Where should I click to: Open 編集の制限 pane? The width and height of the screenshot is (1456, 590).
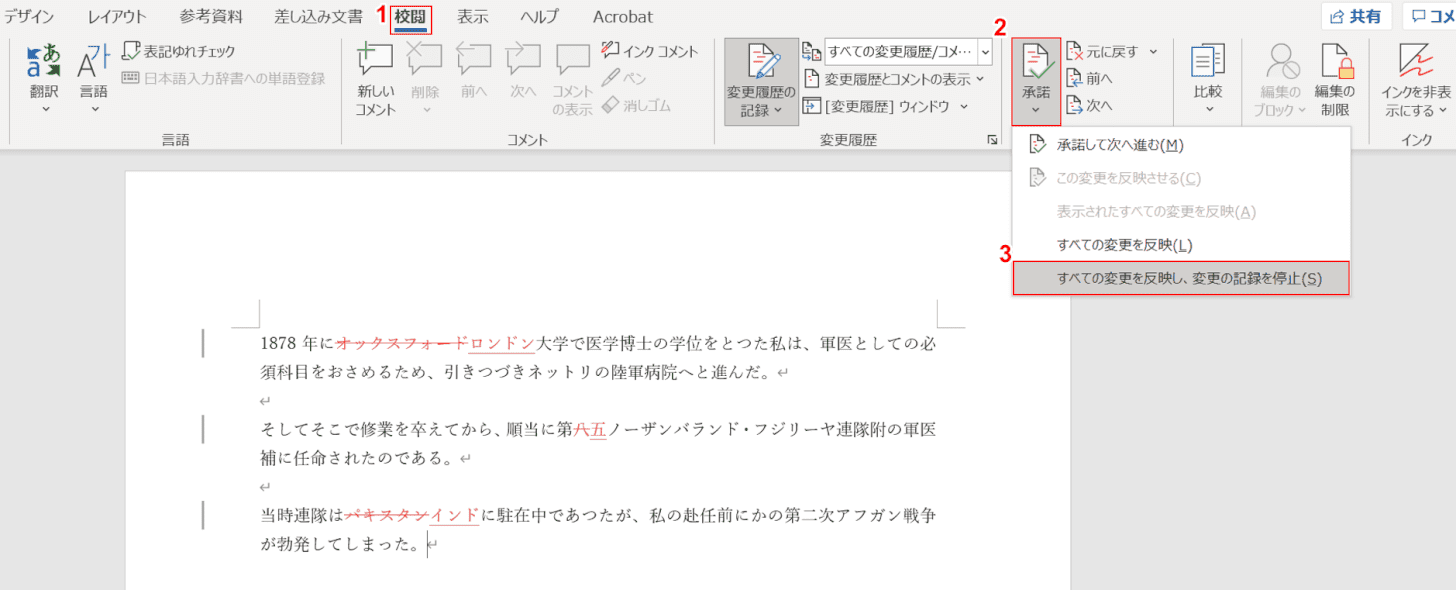coord(1336,80)
